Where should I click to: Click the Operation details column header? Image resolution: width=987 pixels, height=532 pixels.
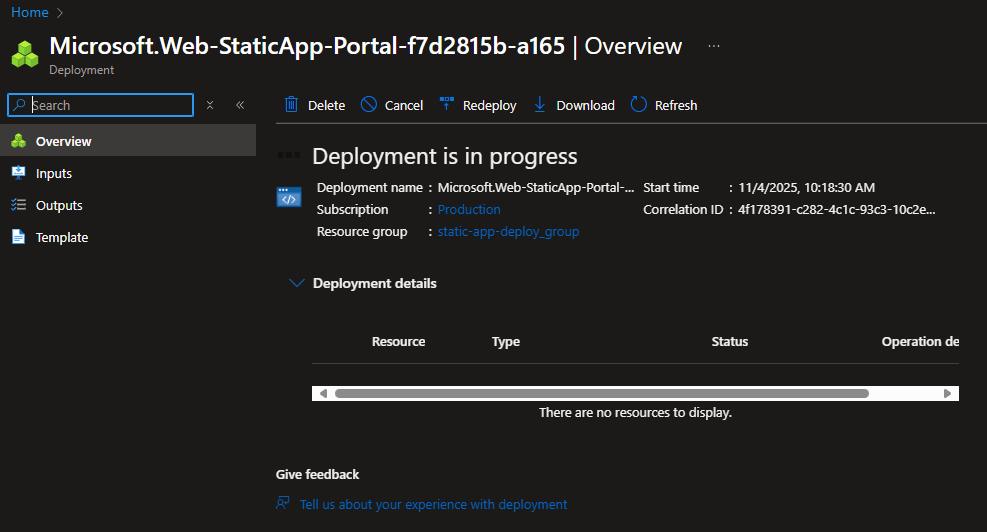click(920, 341)
